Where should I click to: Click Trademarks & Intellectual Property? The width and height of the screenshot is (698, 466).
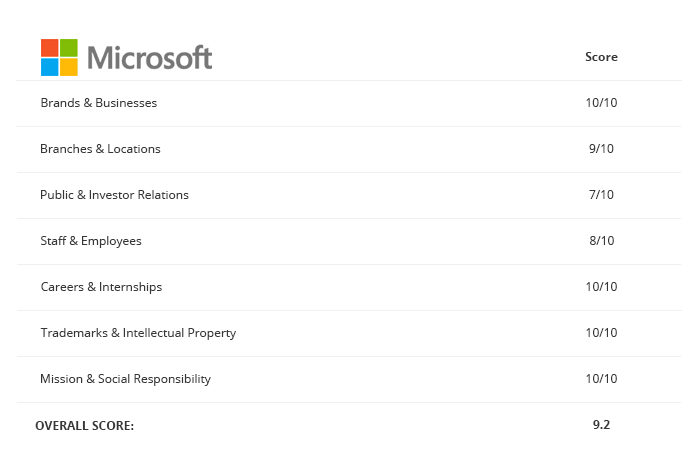(138, 333)
